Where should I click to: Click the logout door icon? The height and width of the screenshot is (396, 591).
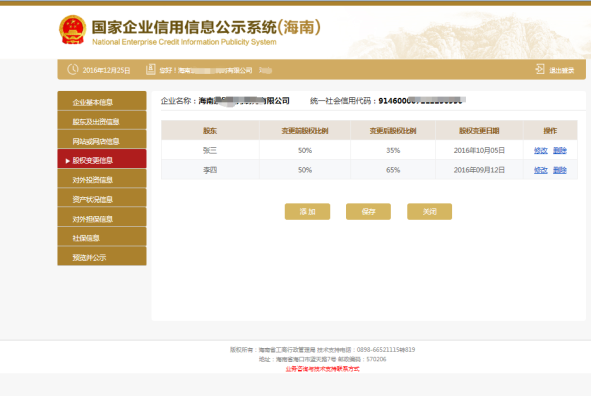(x=540, y=69)
